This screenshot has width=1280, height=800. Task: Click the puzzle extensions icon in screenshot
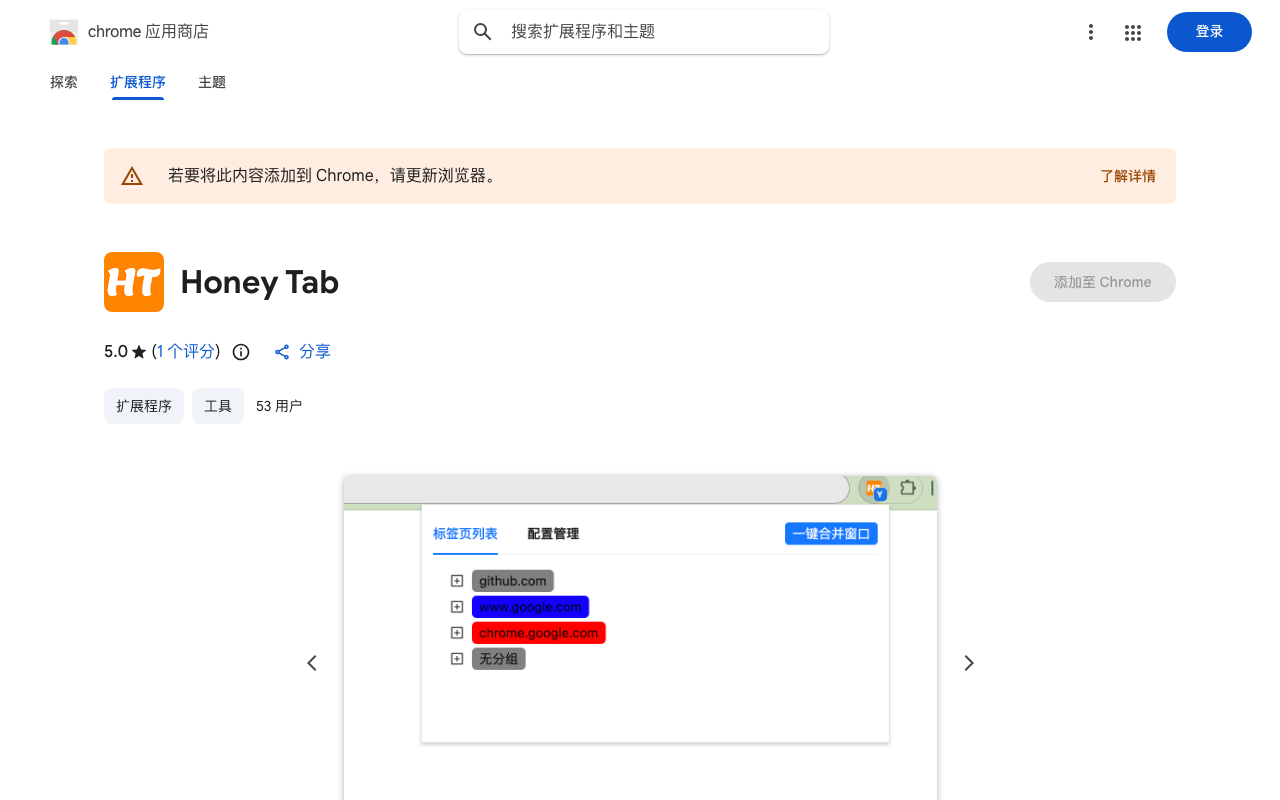907,488
